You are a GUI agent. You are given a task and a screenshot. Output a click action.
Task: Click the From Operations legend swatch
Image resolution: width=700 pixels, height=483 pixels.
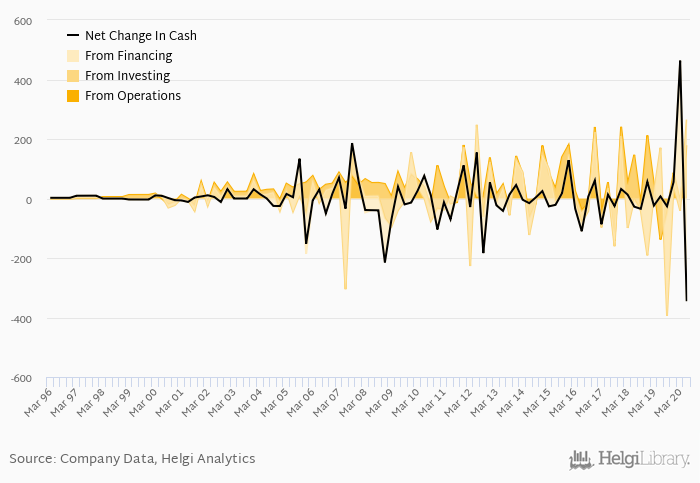point(73,96)
